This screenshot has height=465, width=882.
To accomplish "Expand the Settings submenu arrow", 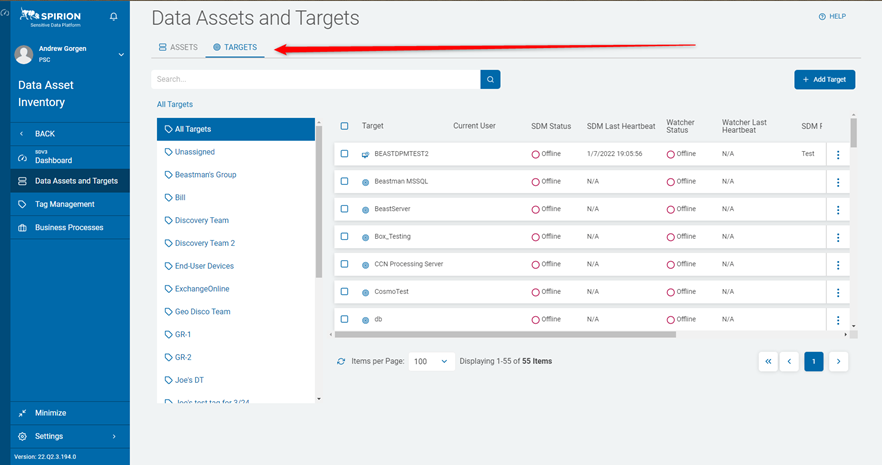I will click(114, 436).
